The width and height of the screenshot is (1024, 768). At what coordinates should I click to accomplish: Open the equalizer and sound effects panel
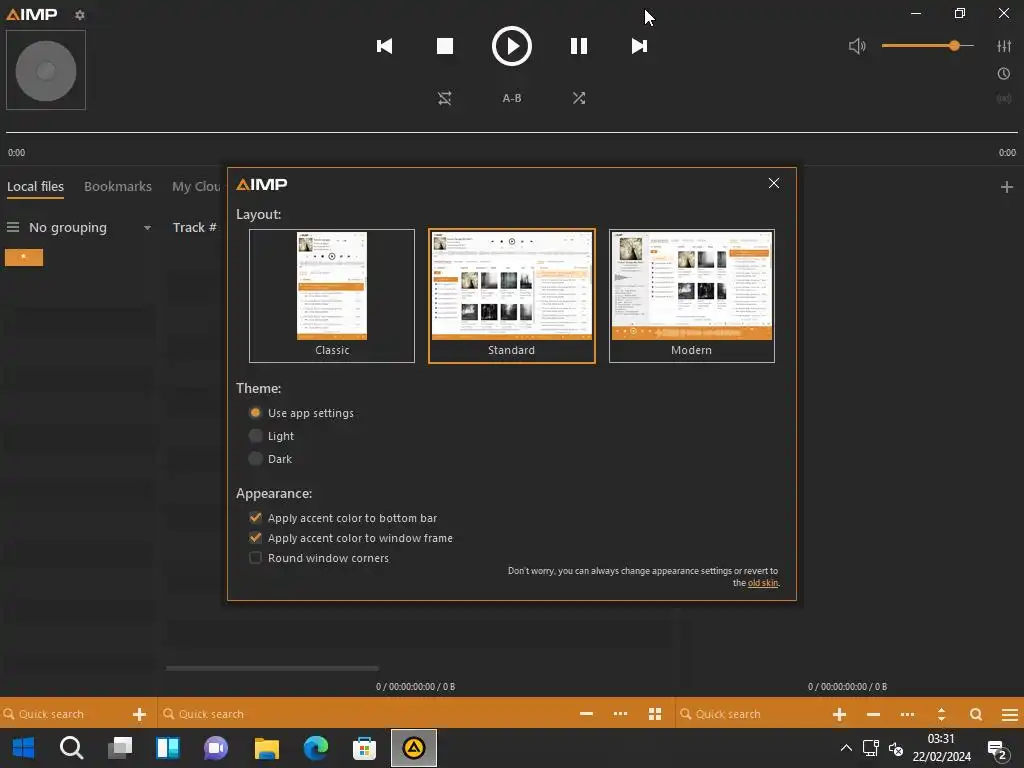pos(1004,46)
